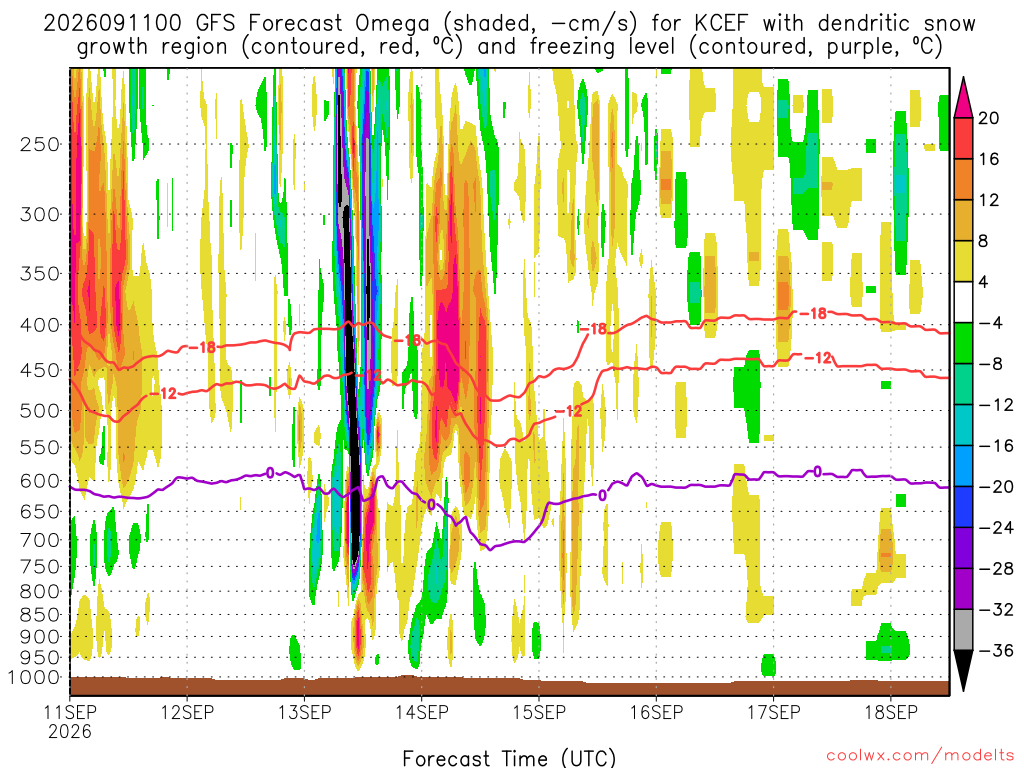This screenshot has height=768, width=1024.
Task: Click the black downward arrow below the colorbar
Action: (963, 670)
